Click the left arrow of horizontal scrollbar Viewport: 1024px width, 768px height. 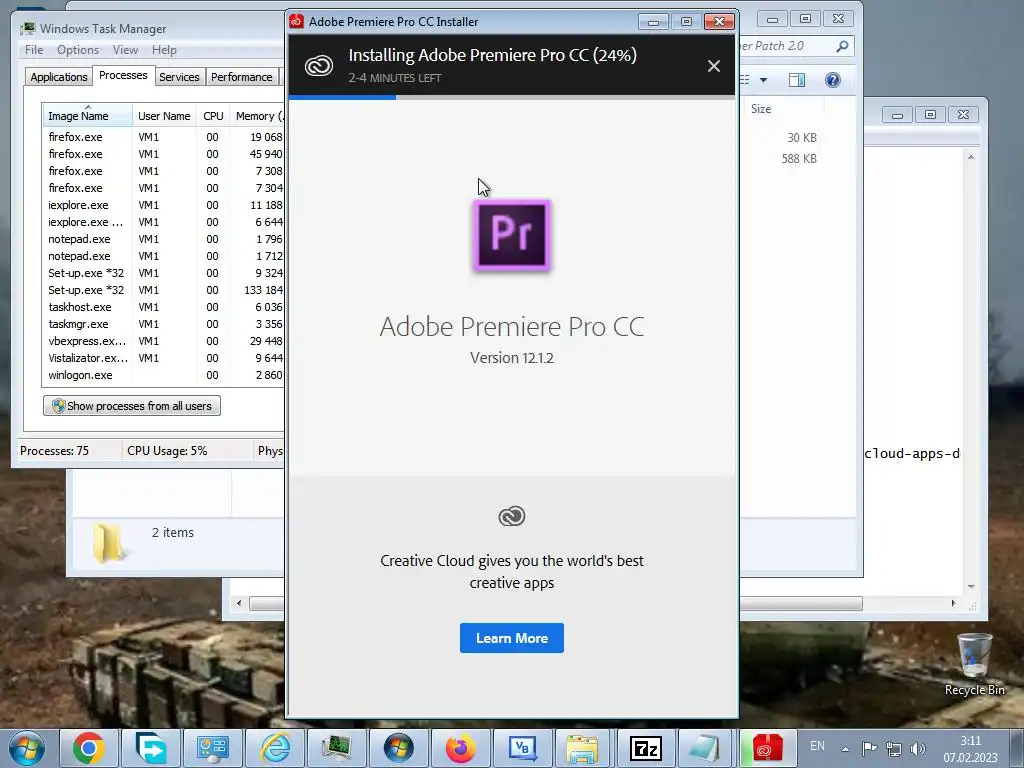(x=239, y=603)
